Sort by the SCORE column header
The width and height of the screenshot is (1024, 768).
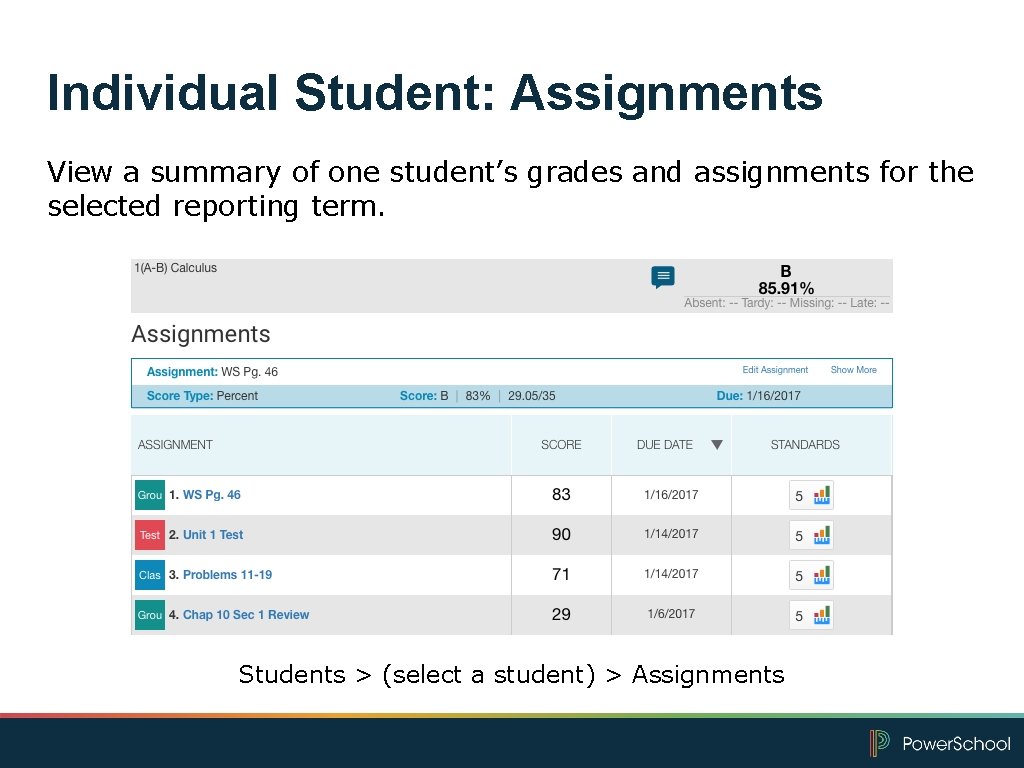pos(561,445)
